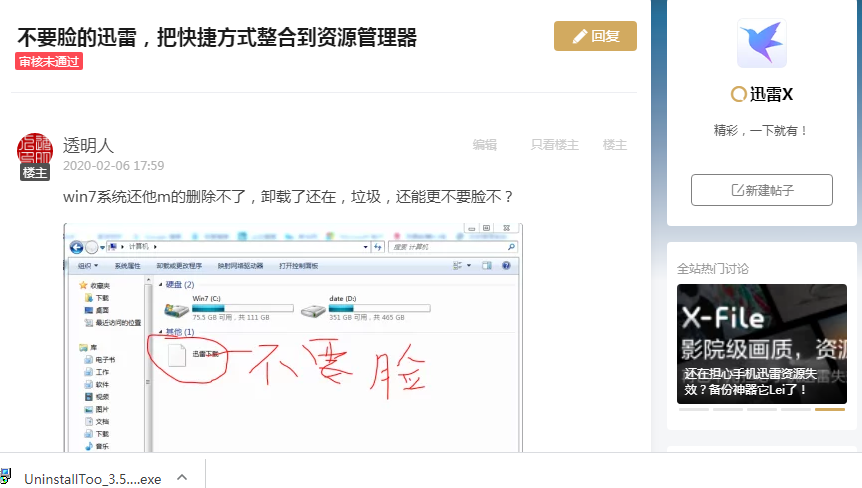Open the 透明人 username profile link
The height and width of the screenshot is (488, 862).
[x=88, y=146]
